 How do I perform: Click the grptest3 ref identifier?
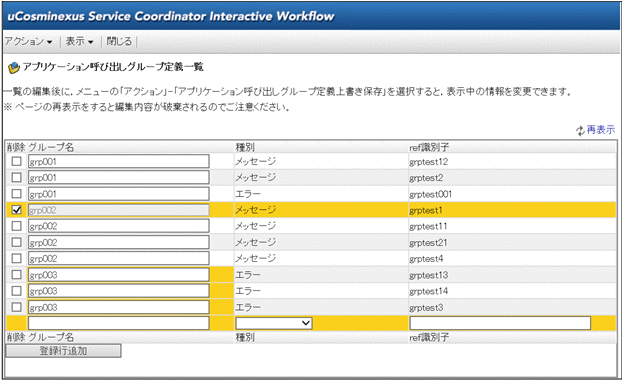point(426,308)
